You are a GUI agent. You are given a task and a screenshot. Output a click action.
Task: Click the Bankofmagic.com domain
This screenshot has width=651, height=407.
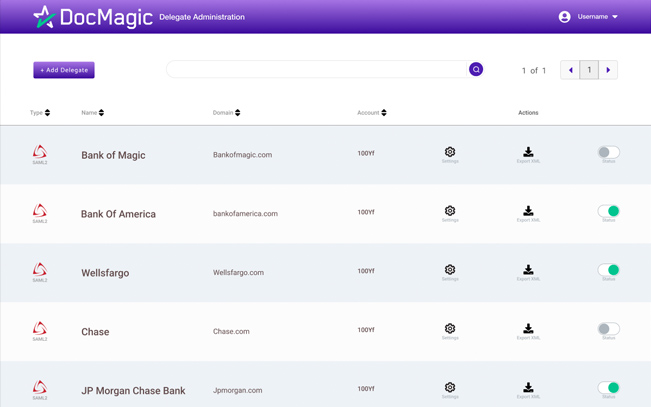[x=242, y=155]
